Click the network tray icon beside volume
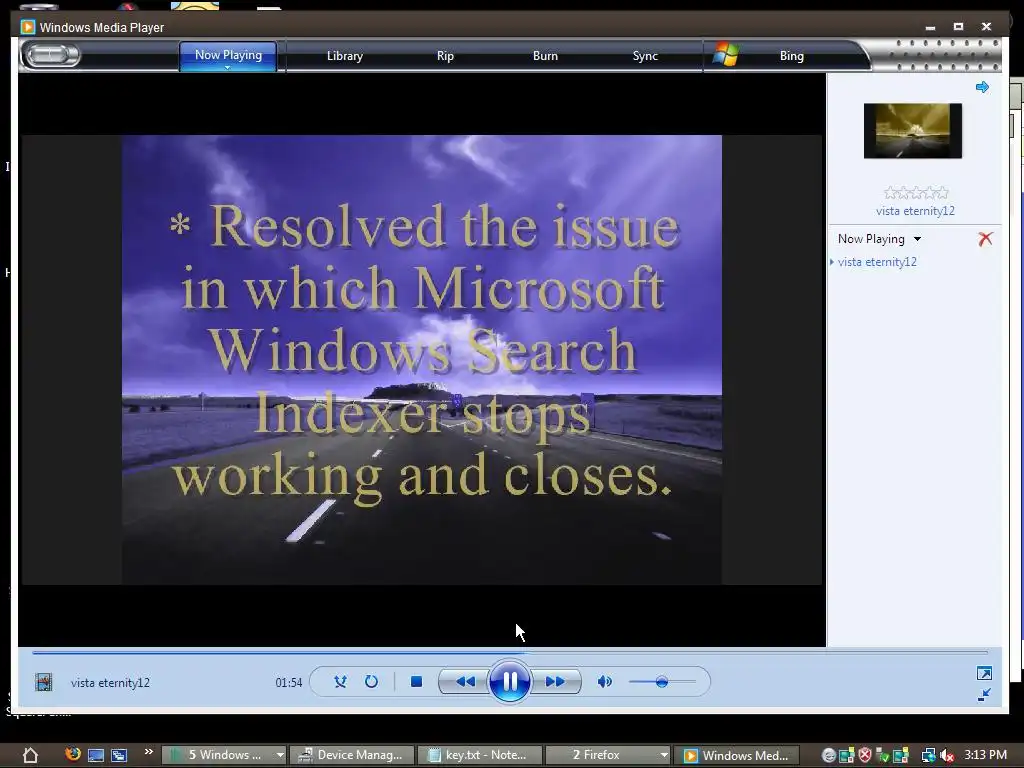This screenshot has width=1024, height=768. [x=928, y=756]
